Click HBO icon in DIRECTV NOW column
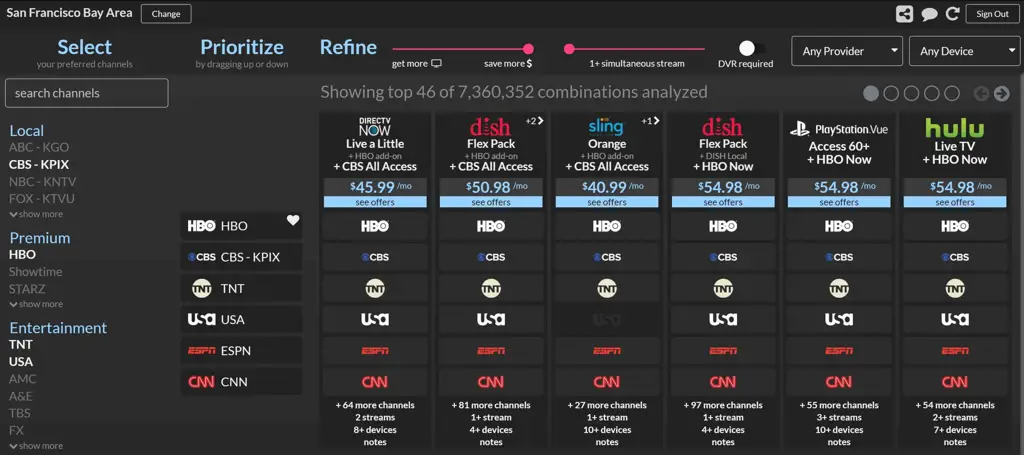 coord(375,227)
